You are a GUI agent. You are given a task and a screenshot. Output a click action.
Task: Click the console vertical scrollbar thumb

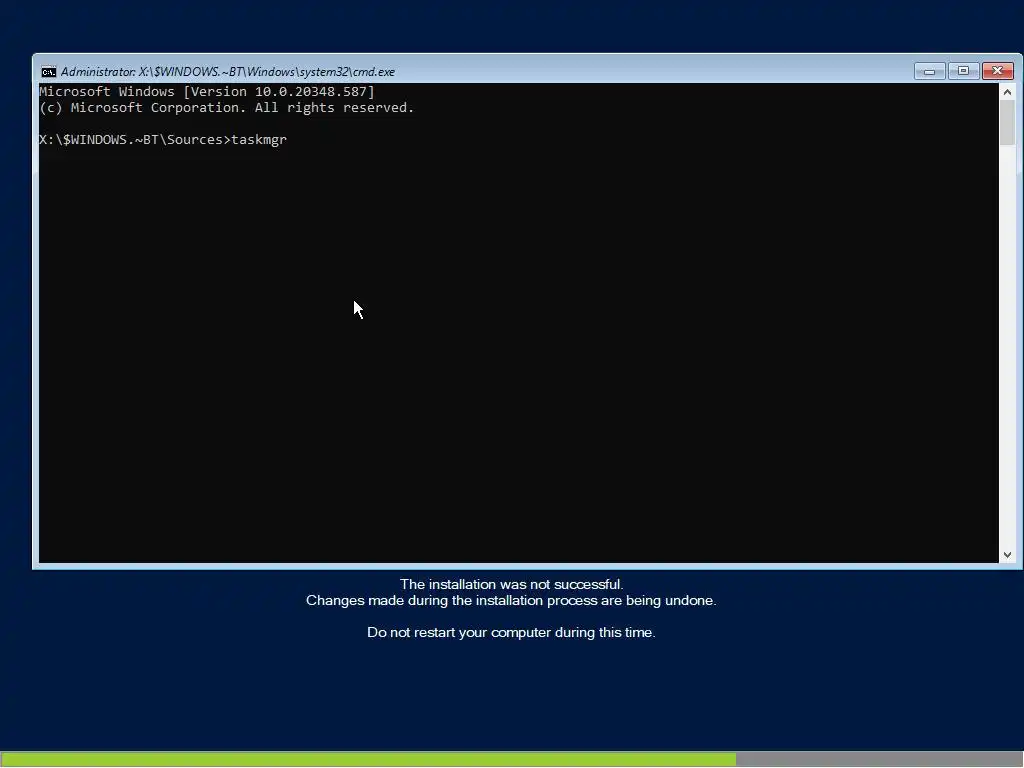click(1007, 123)
